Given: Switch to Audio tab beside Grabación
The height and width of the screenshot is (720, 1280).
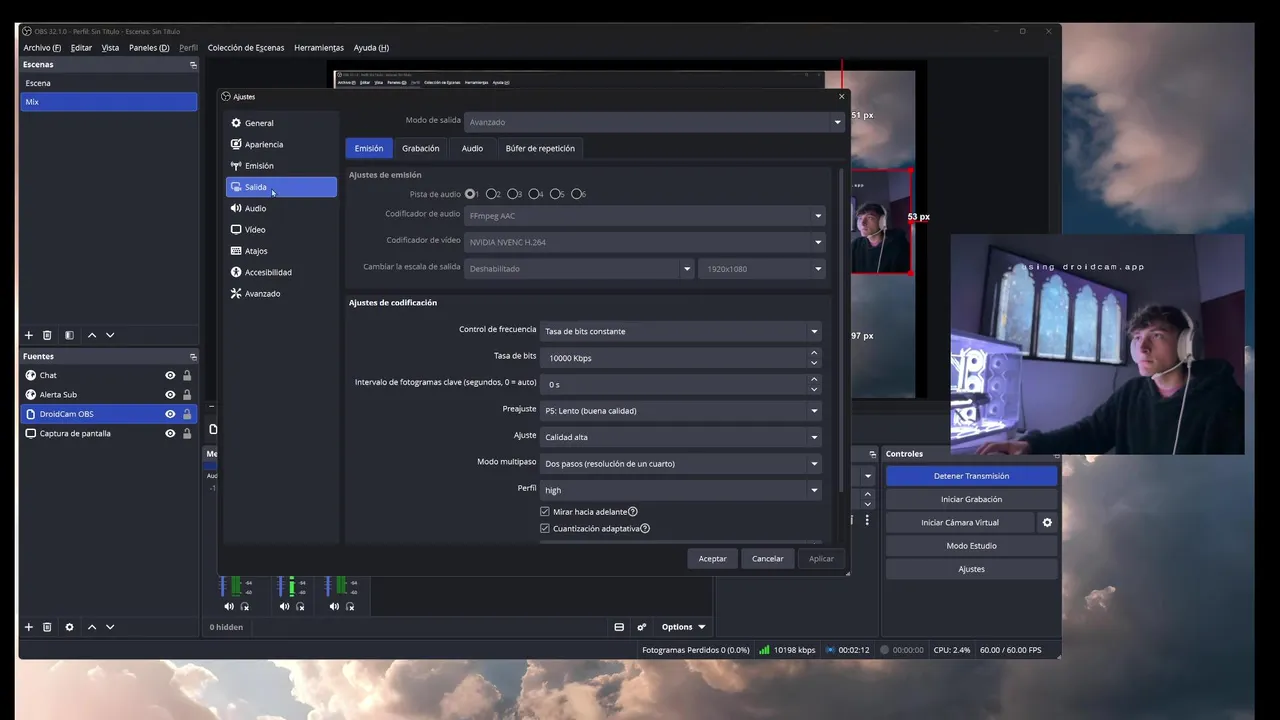Looking at the screenshot, I should 472,148.
